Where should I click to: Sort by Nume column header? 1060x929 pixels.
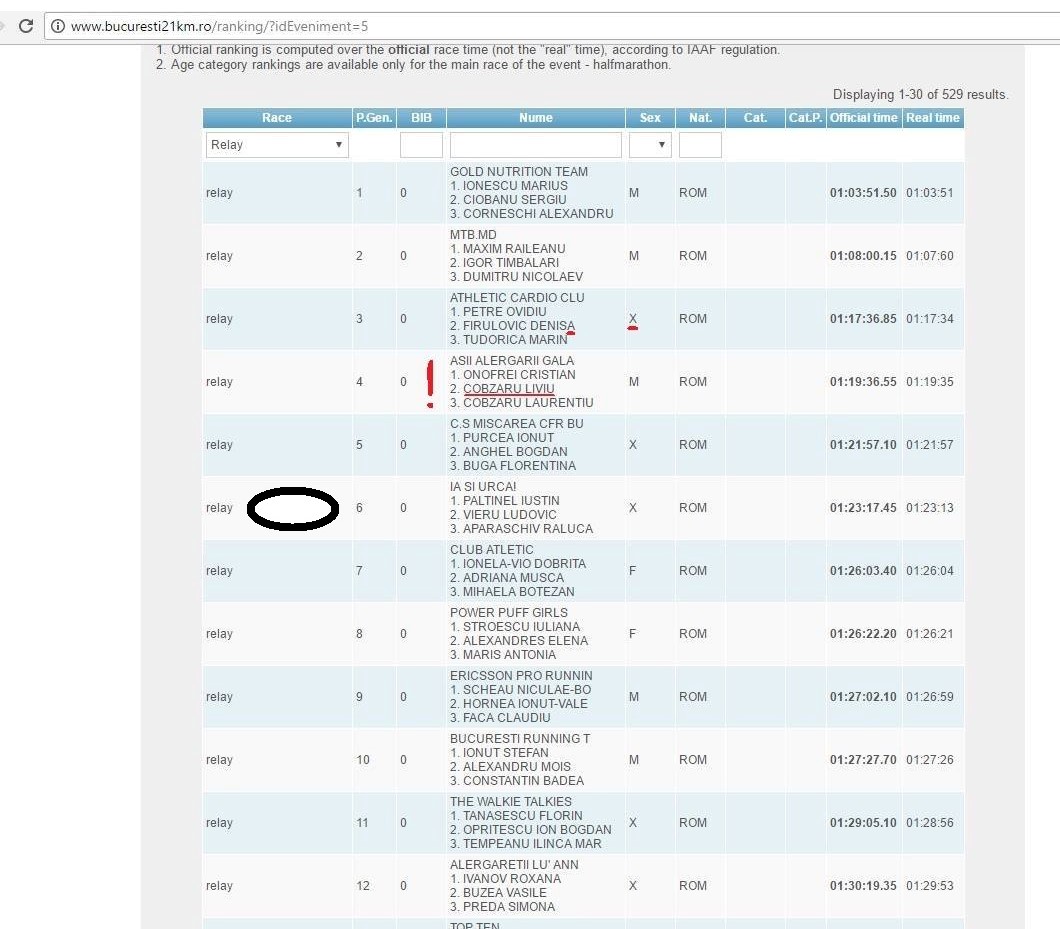point(535,118)
